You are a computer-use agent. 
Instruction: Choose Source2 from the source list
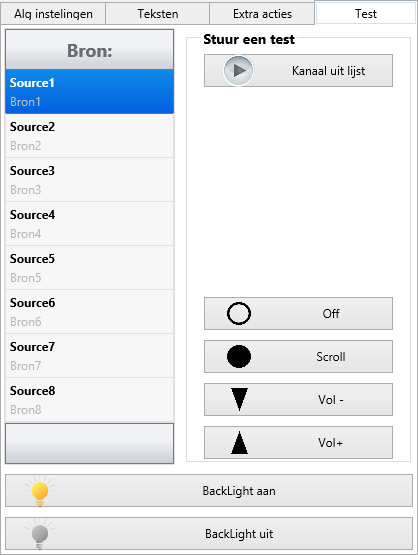pyautogui.click(x=90, y=136)
